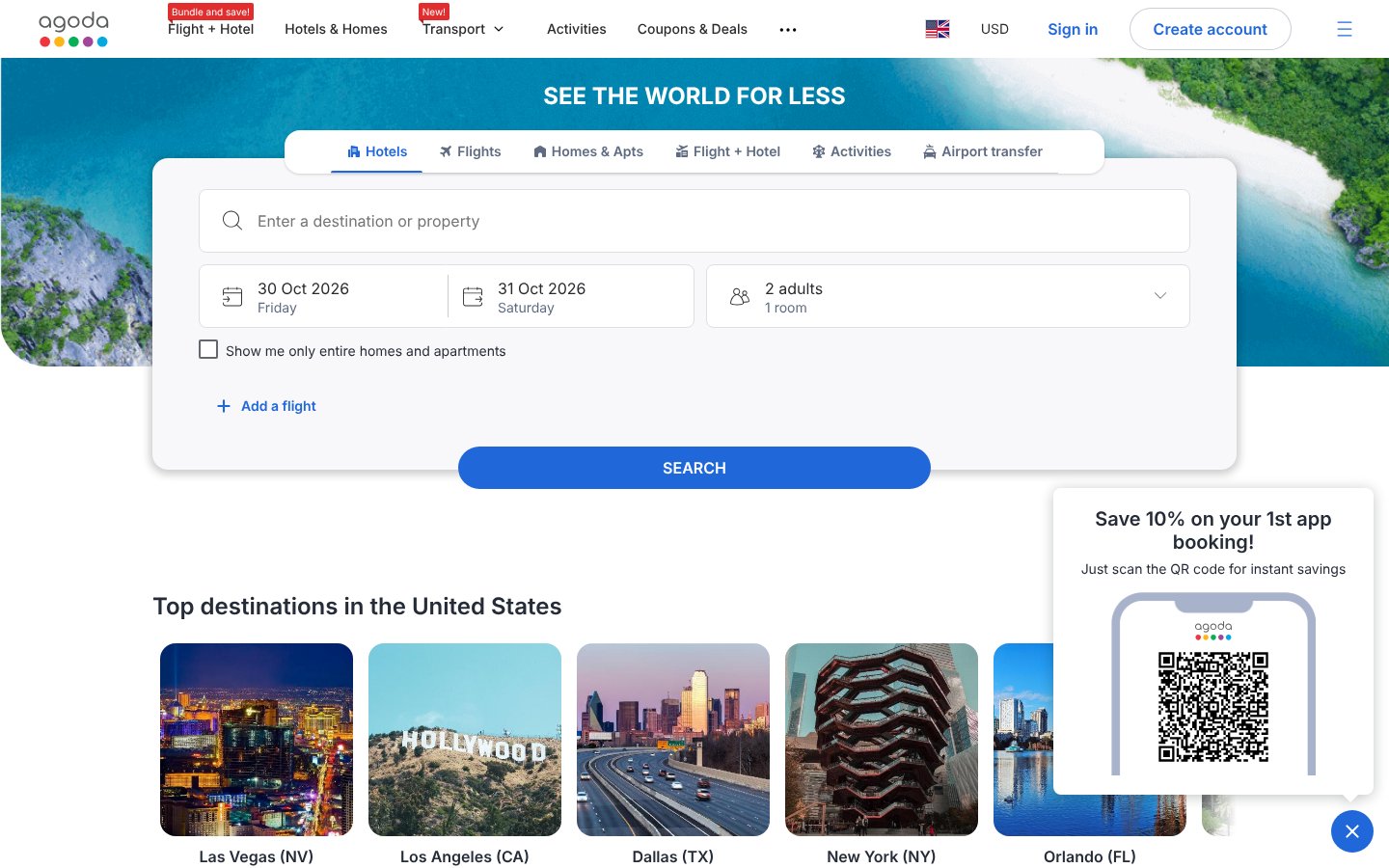The image size is (1389, 868).
Task: Click Sign in link
Action: coord(1073,29)
